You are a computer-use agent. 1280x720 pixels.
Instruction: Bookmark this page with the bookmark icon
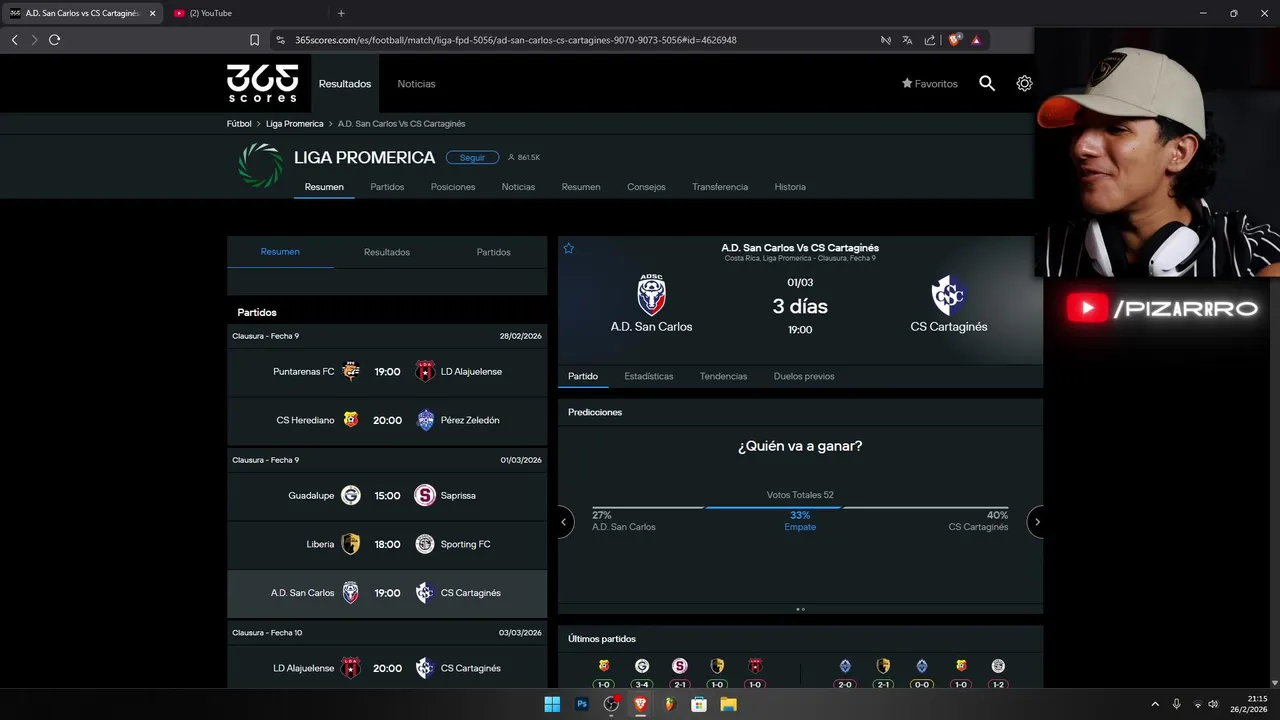click(x=254, y=40)
